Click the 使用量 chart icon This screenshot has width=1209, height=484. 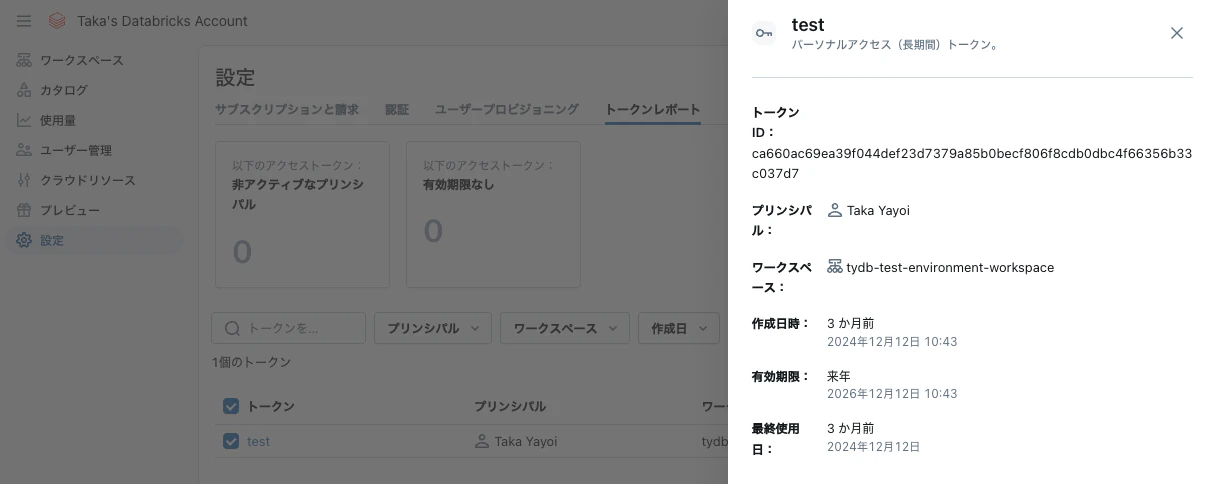click(24, 120)
